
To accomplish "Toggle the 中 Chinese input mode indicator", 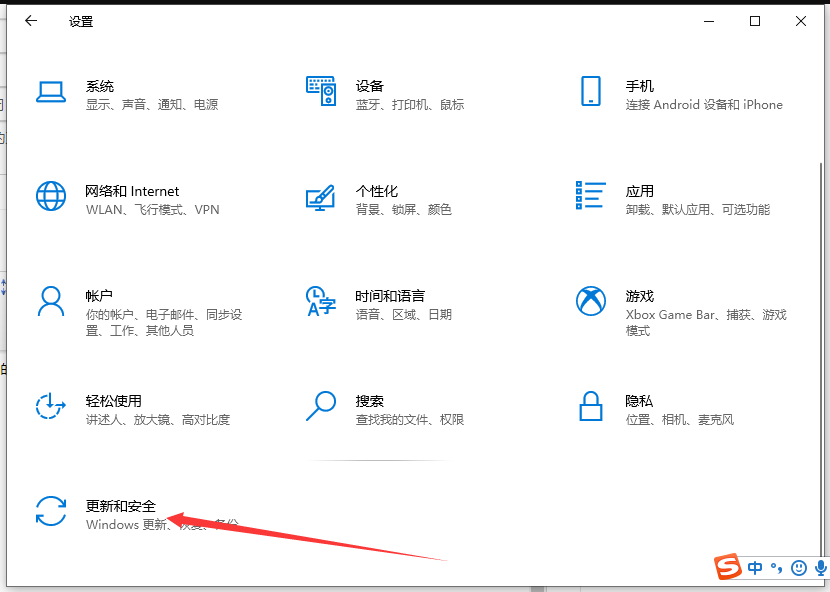I will coord(755,568).
